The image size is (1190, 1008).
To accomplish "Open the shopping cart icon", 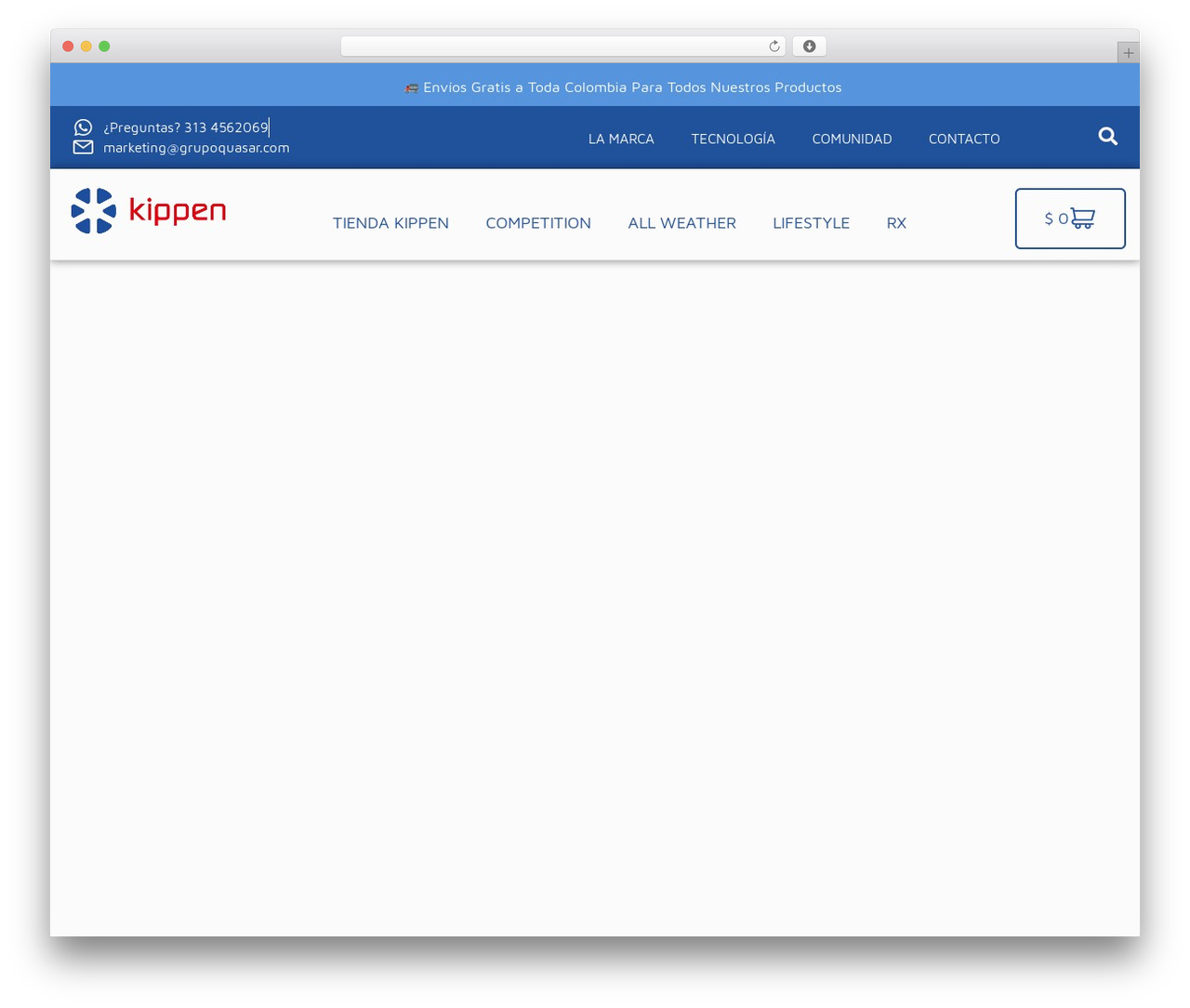I will pos(1082,219).
